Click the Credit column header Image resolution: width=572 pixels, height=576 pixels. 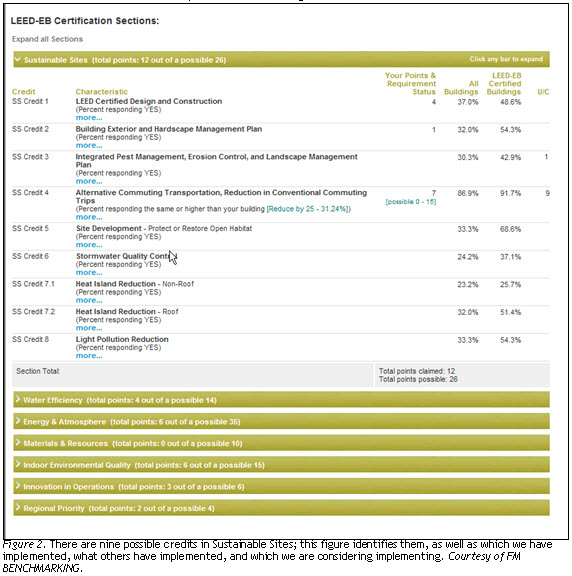point(24,92)
